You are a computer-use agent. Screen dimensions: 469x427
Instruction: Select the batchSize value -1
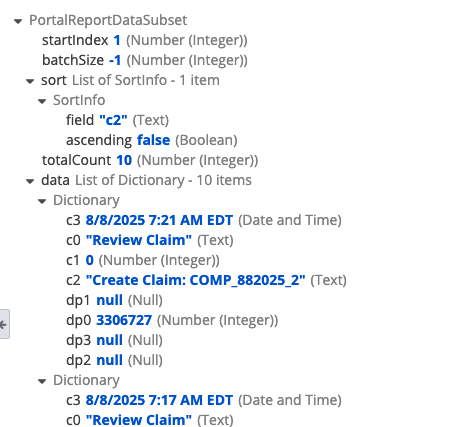115,60
